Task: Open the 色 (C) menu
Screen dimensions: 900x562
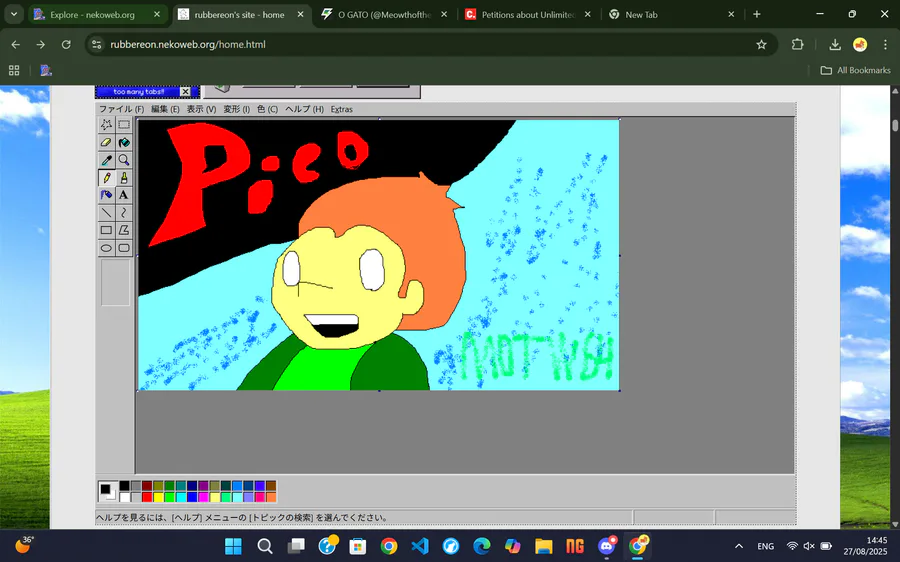Action: [267, 109]
